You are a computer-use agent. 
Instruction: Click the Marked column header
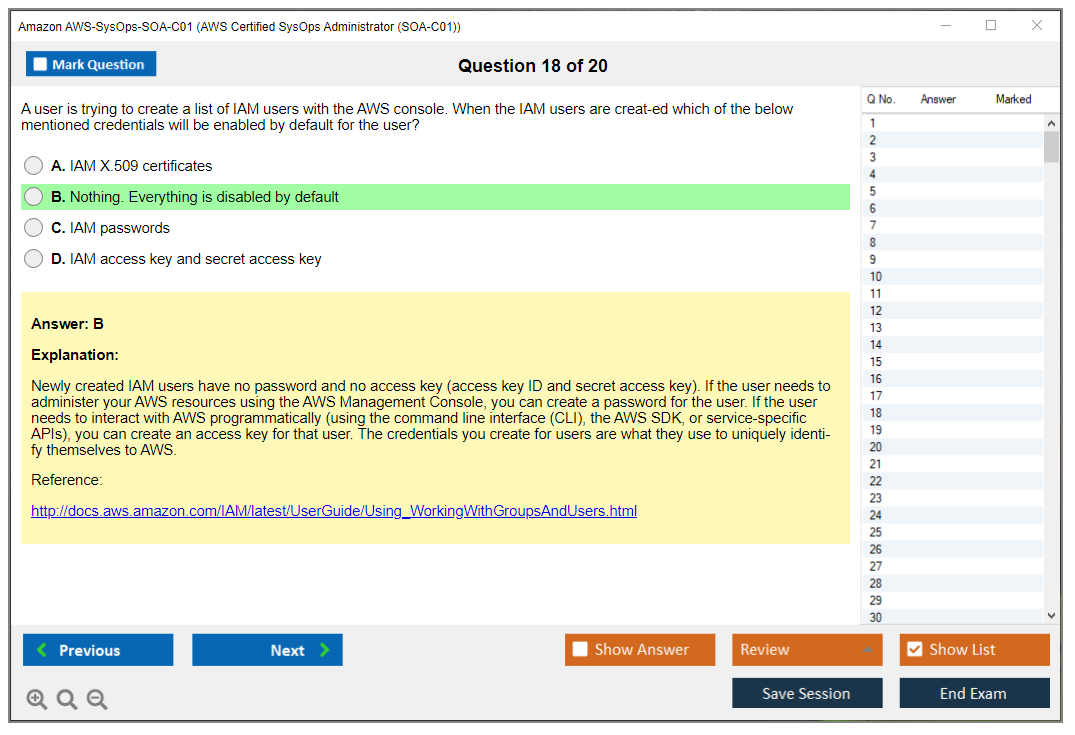pos(1013,99)
